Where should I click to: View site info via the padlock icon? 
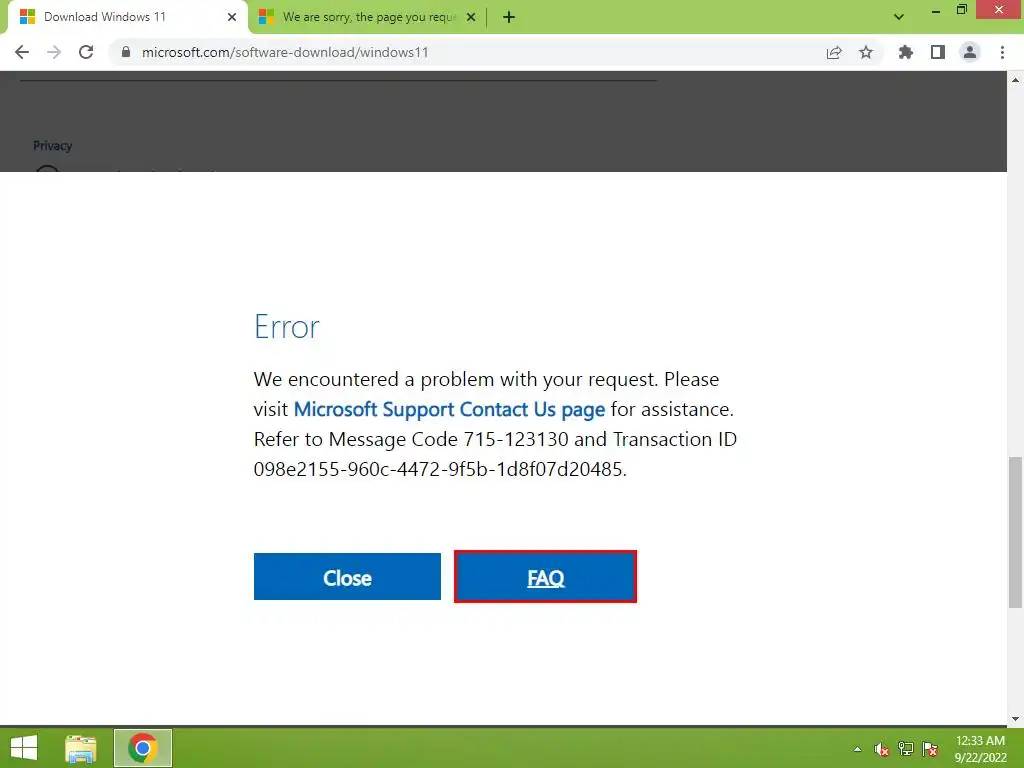pos(126,52)
